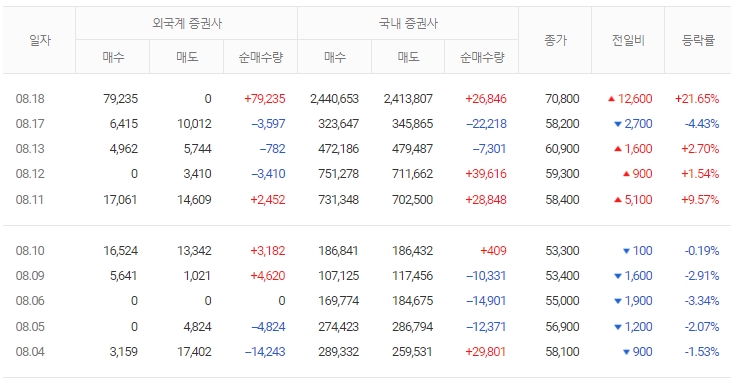The height and width of the screenshot is (378, 731).
Task: Click change rate -4.43%
Action: pyautogui.click(x=702, y=124)
